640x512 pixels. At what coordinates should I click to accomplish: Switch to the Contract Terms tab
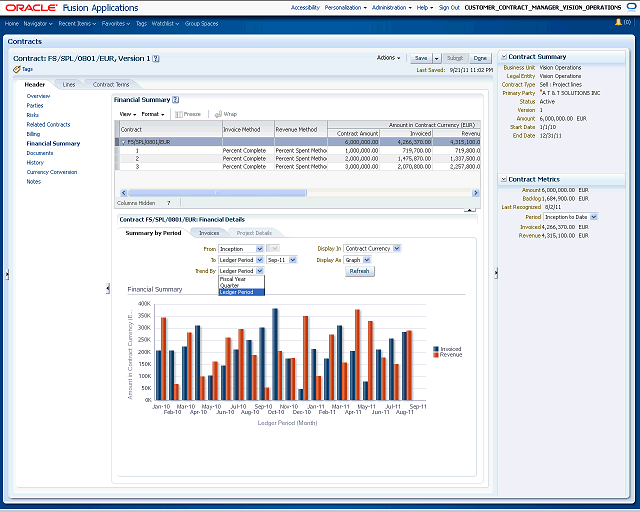(111, 85)
